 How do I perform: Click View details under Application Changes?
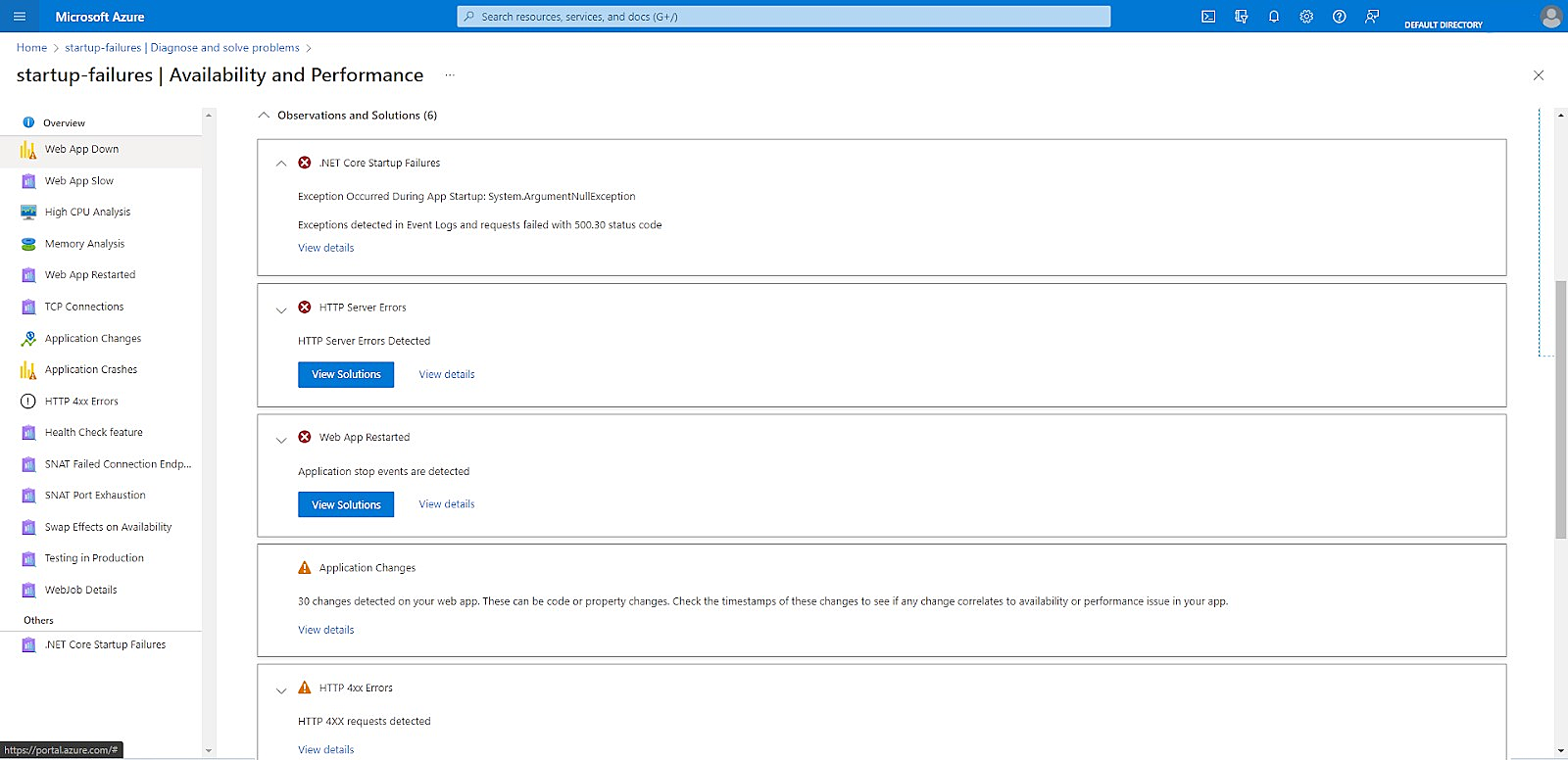click(326, 630)
